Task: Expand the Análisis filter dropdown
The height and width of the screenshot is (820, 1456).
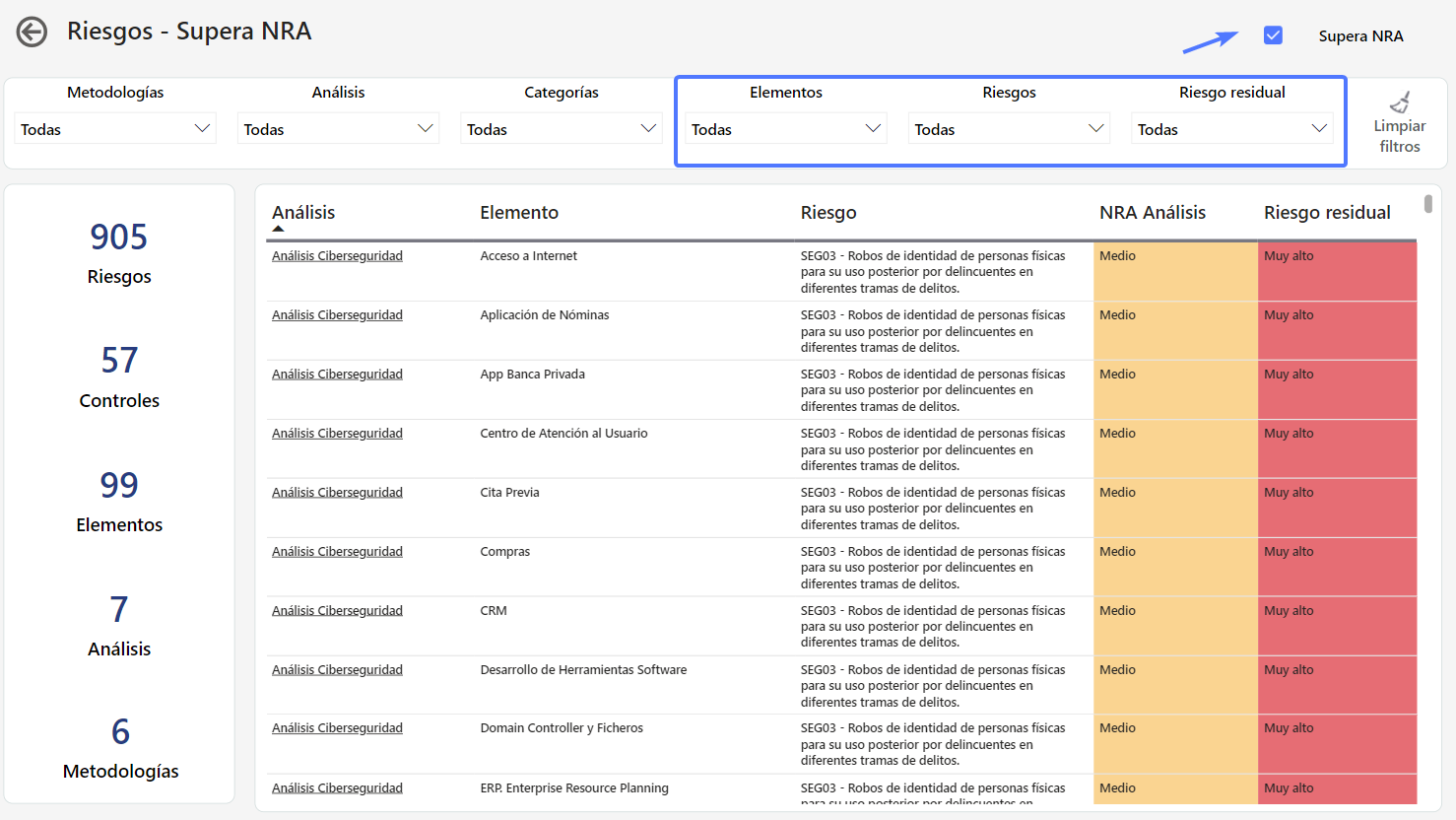Action: 338,129
